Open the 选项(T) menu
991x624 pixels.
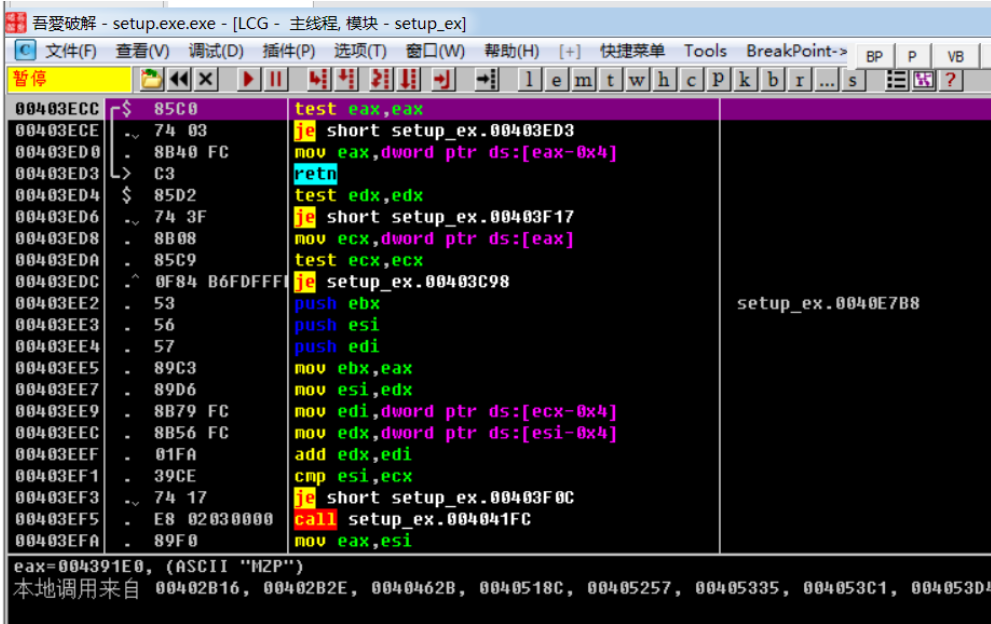point(360,51)
